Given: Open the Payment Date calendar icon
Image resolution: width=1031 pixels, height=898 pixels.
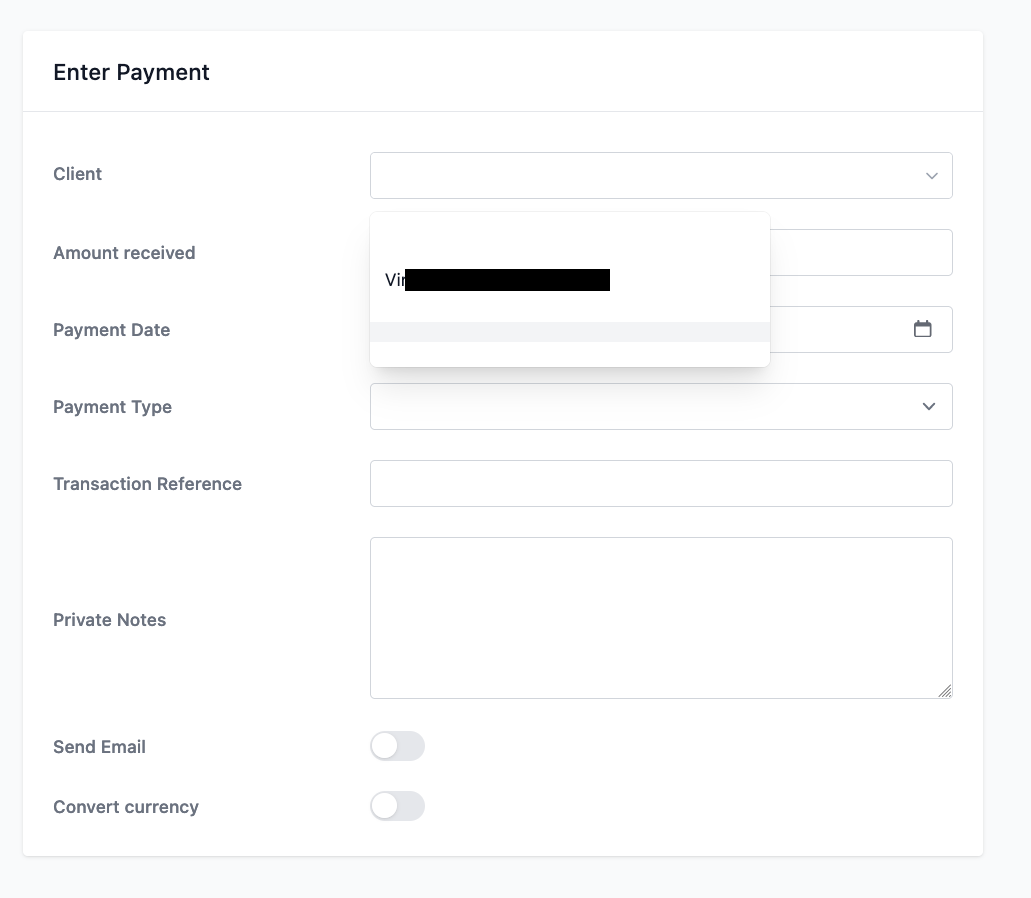Looking at the screenshot, I should coord(923,329).
